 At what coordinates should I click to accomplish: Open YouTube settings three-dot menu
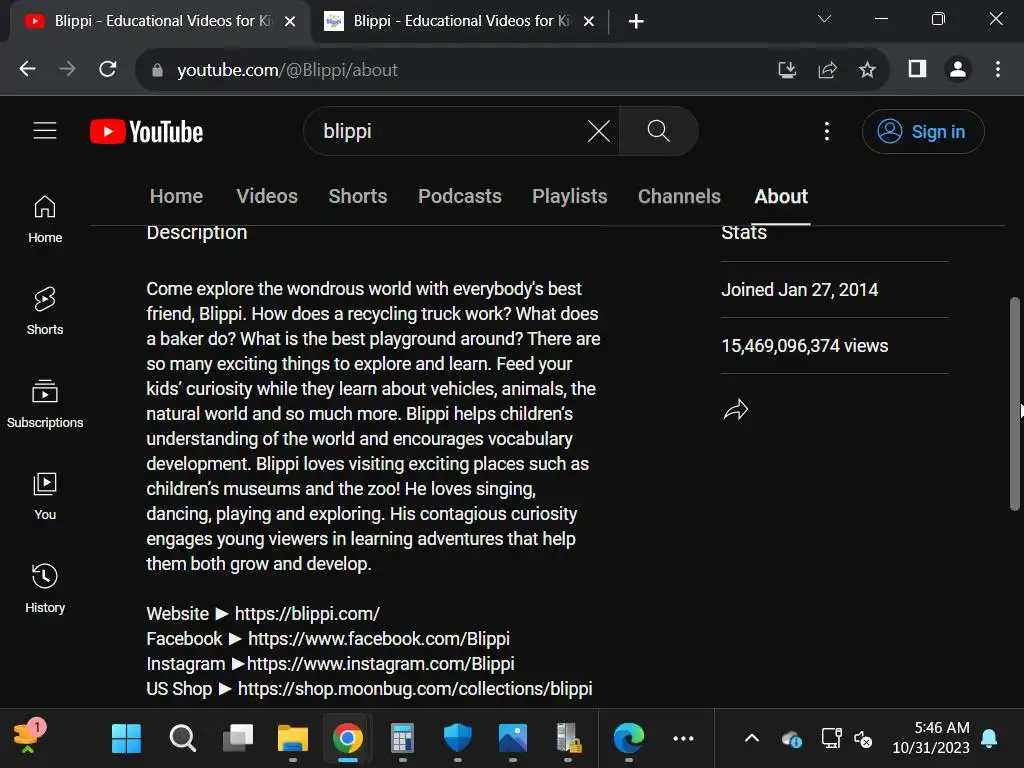827,131
